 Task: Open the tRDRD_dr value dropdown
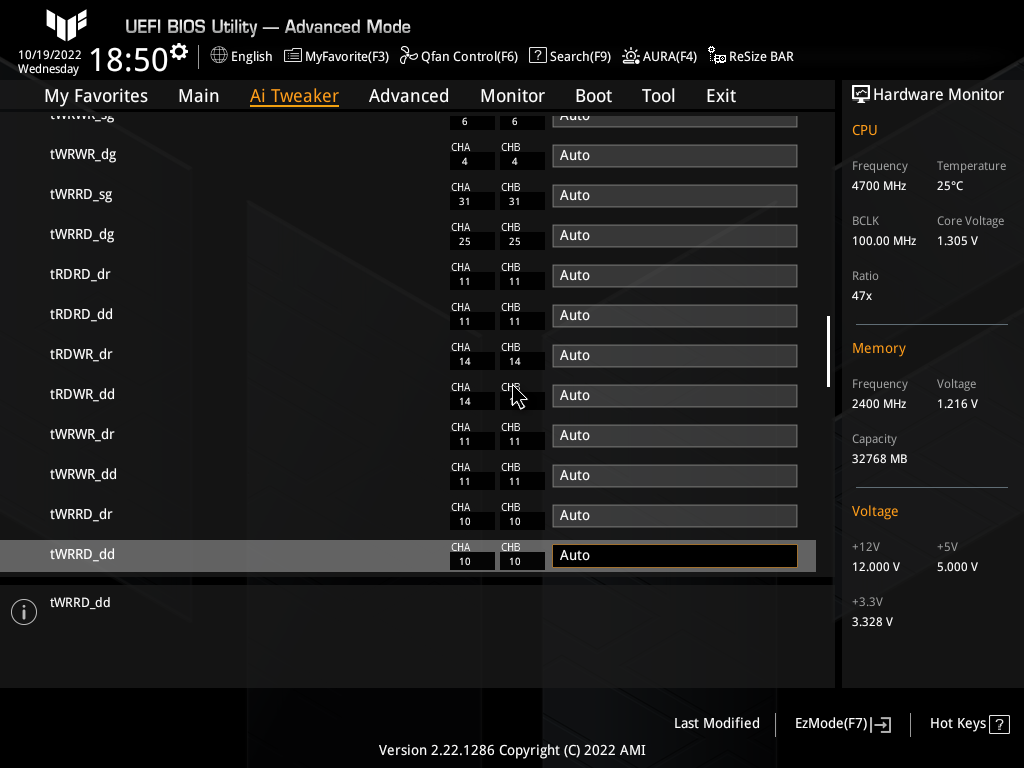tap(674, 275)
